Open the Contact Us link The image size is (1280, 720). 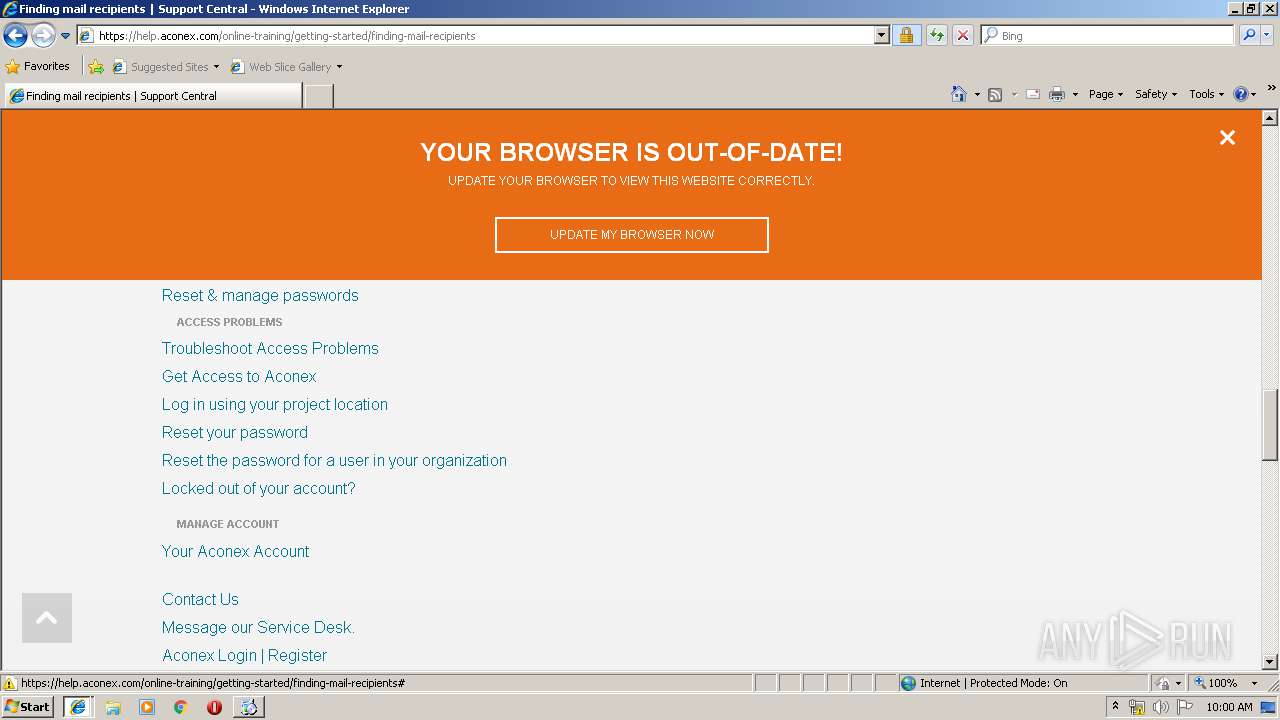pyautogui.click(x=200, y=599)
